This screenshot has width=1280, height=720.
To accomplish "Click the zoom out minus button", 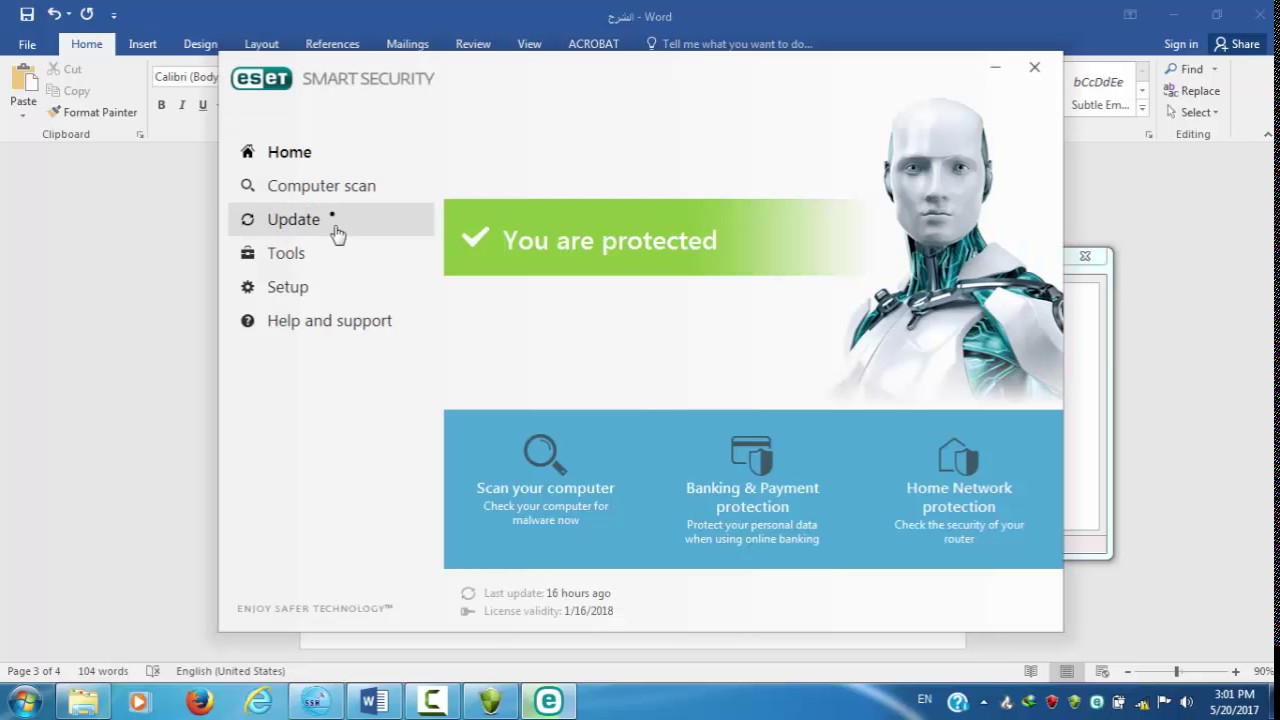I will coord(1127,671).
